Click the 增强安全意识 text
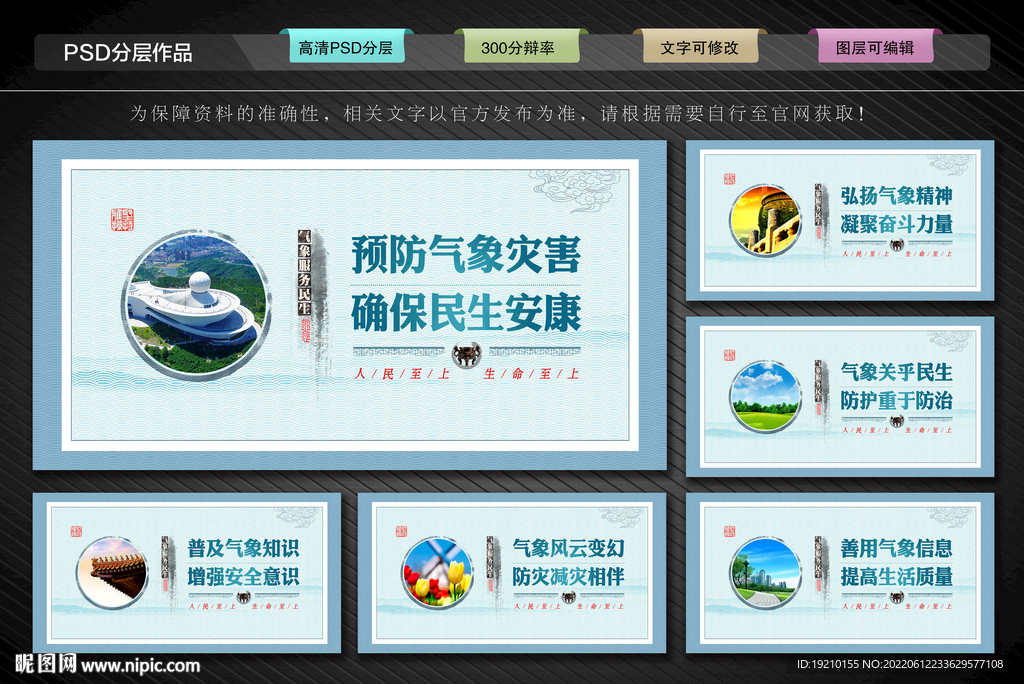The width and height of the screenshot is (1024, 684). coord(244,577)
